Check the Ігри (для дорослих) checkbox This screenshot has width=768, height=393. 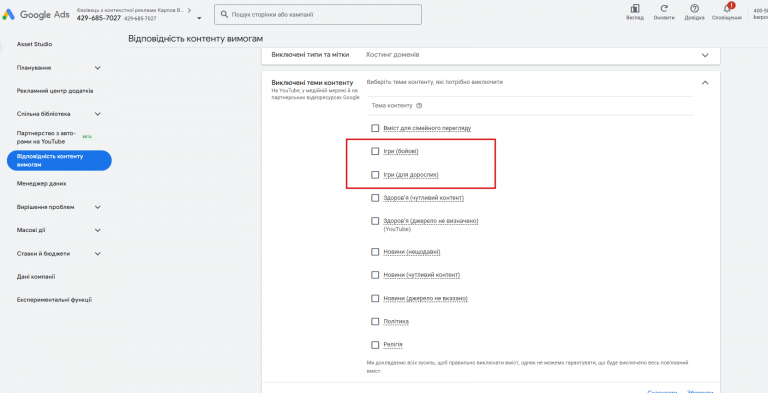pyautogui.click(x=375, y=174)
